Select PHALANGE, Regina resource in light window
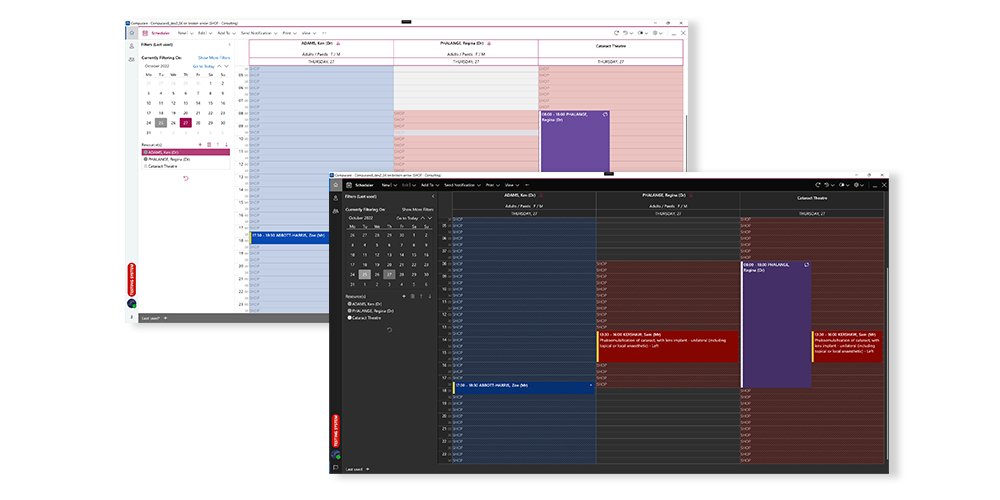Viewport: 1000px width, 500px height. click(x=186, y=159)
